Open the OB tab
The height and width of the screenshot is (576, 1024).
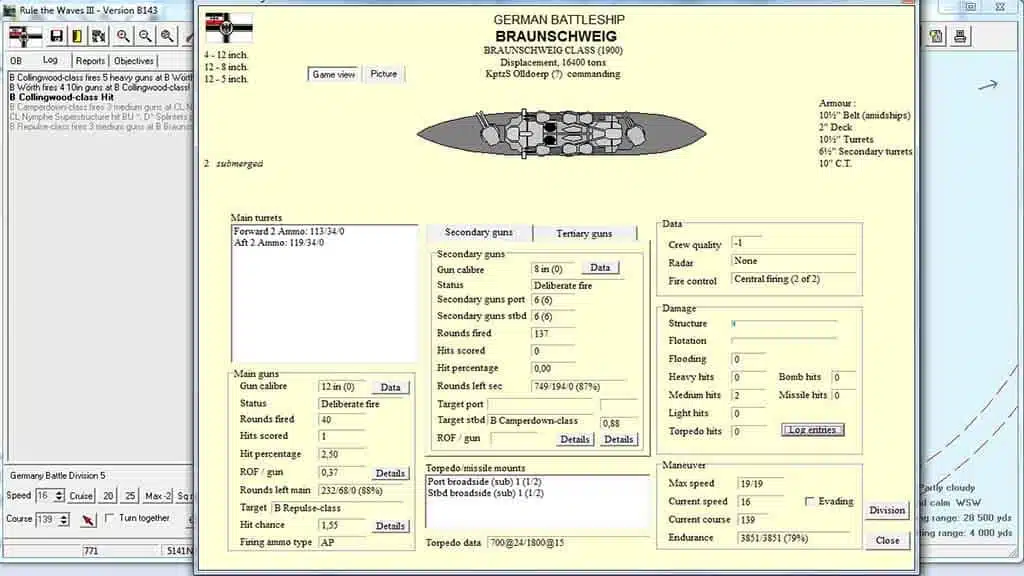[16, 61]
